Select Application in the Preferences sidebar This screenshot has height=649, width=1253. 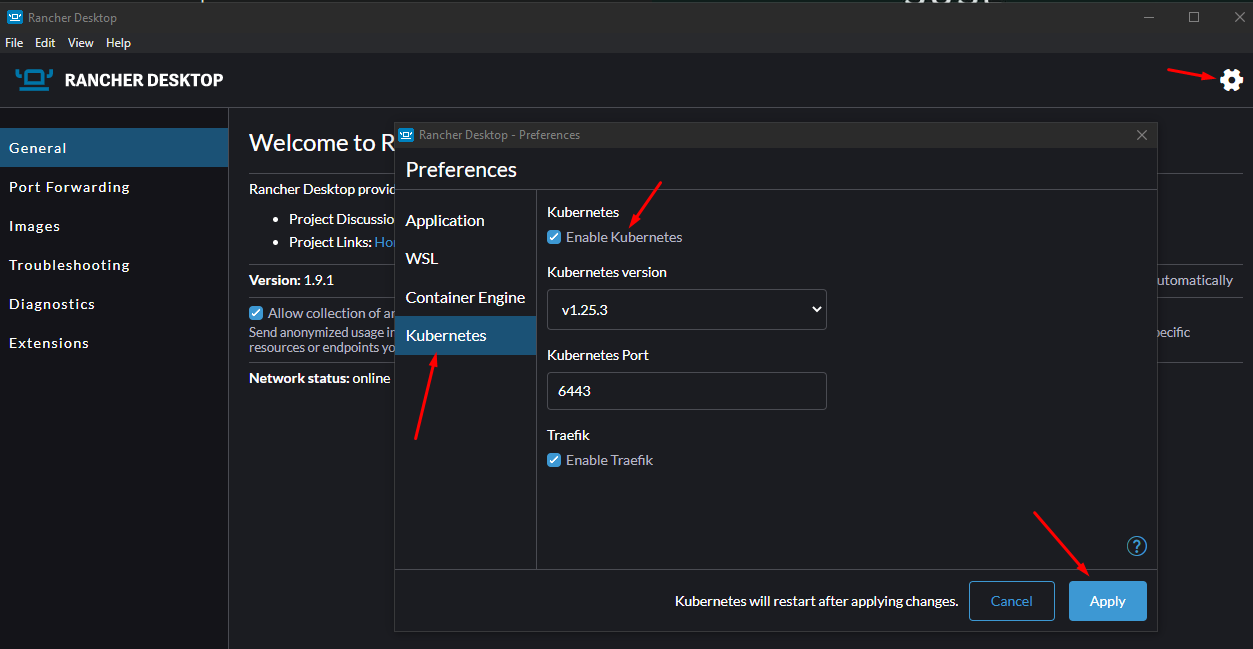coord(445,220)
